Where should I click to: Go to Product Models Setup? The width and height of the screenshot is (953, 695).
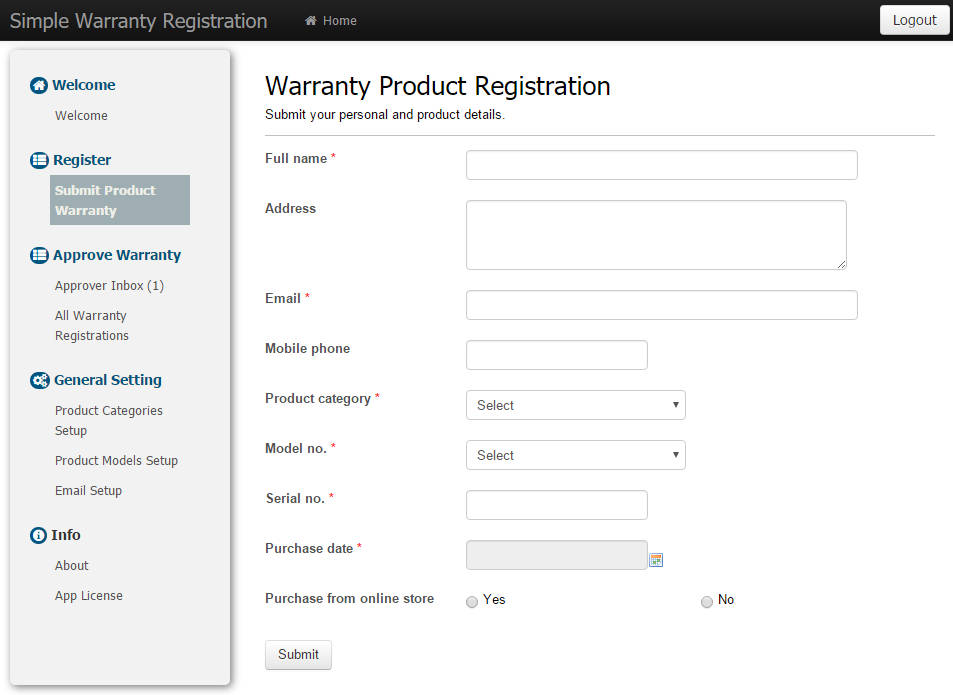116,460
